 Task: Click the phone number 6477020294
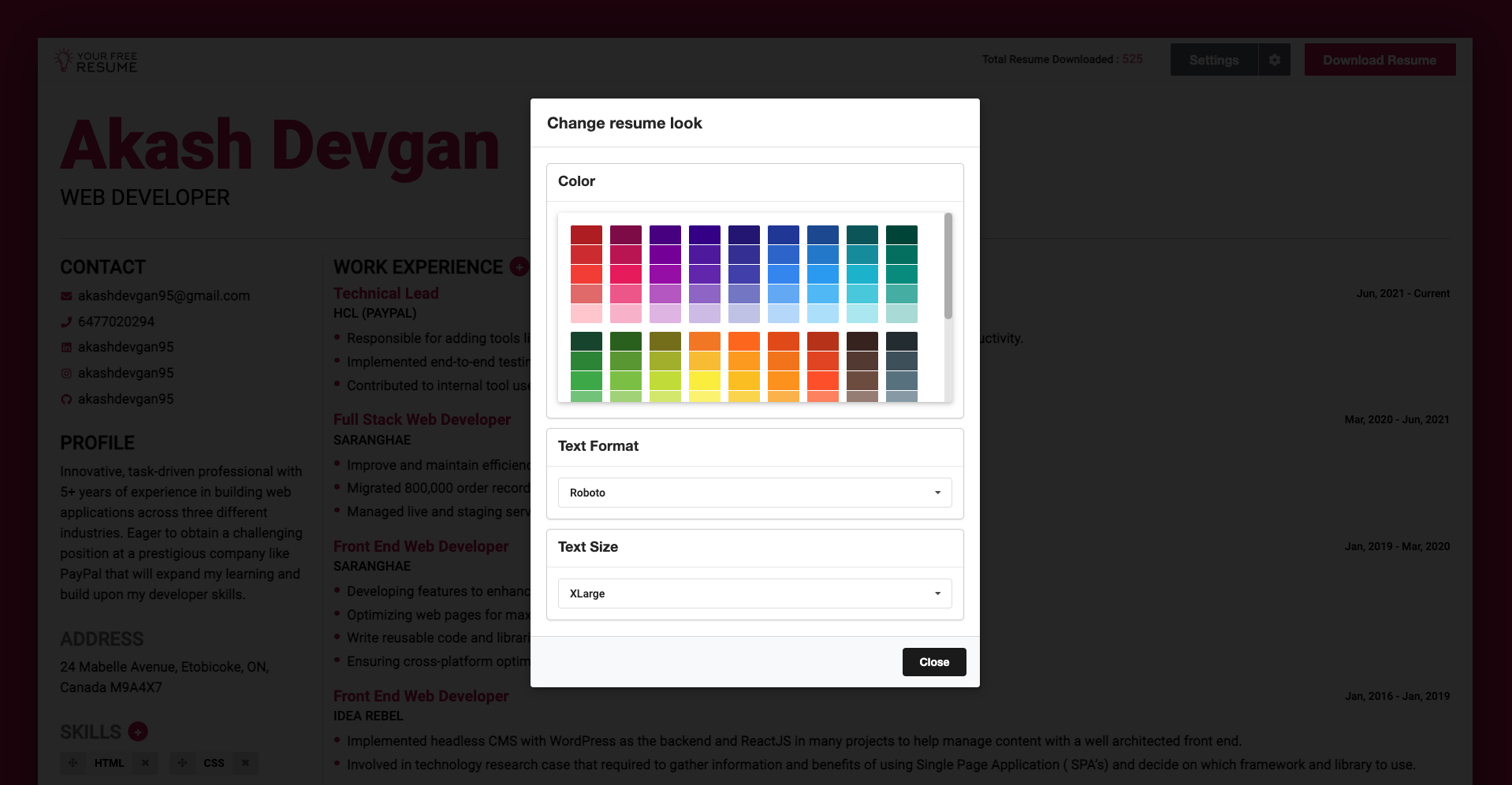point(117,322)
